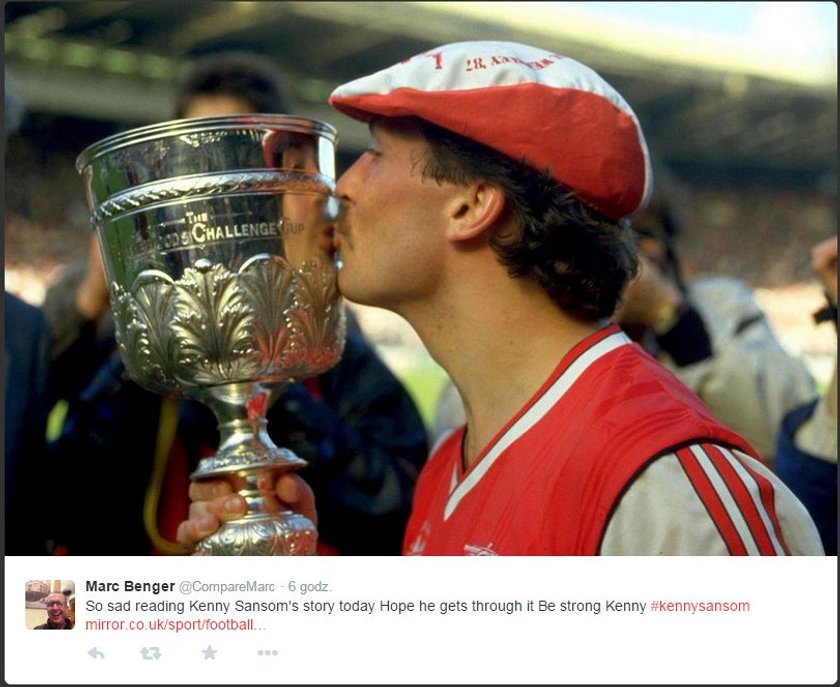
Task: Open the mirror.co.uk/sport/football link
Action: tap(176, 625)
